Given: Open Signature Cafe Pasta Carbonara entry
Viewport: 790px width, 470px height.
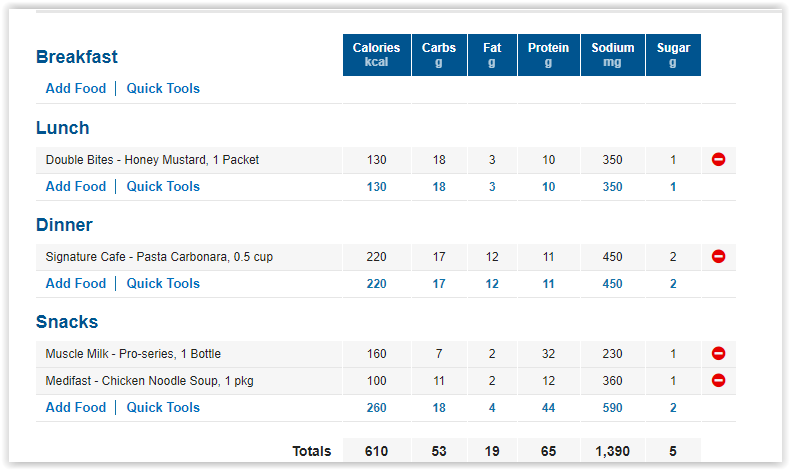Looking at the screenshot, I should (x=159, y=257).
